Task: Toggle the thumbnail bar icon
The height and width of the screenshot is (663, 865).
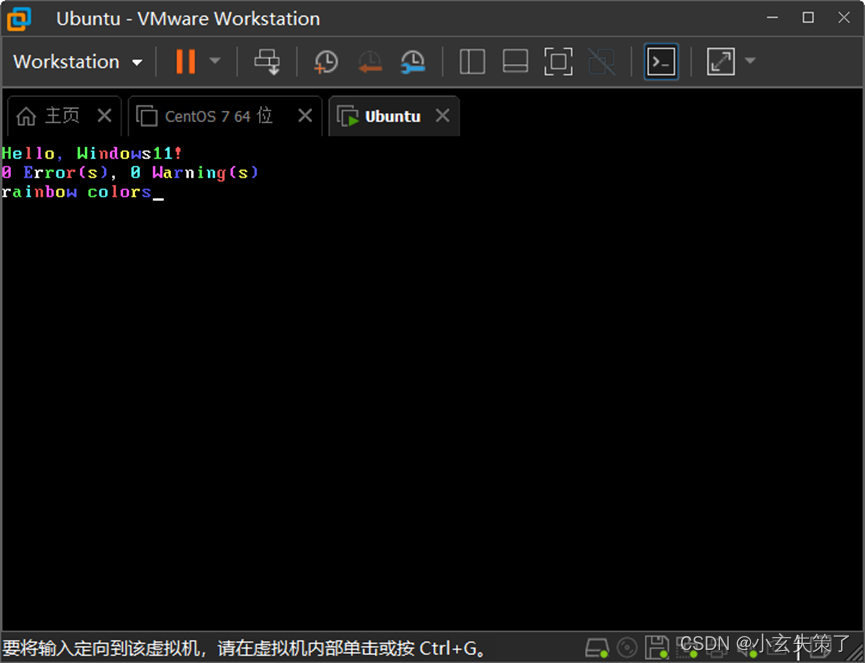Action: (x=515, y=61)
